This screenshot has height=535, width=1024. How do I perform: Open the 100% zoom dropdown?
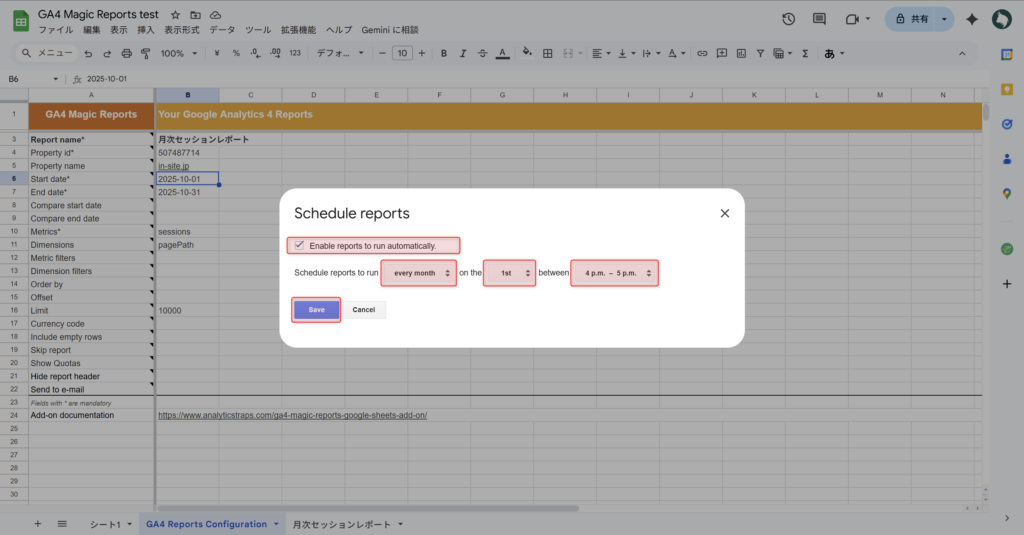[179, 54]
